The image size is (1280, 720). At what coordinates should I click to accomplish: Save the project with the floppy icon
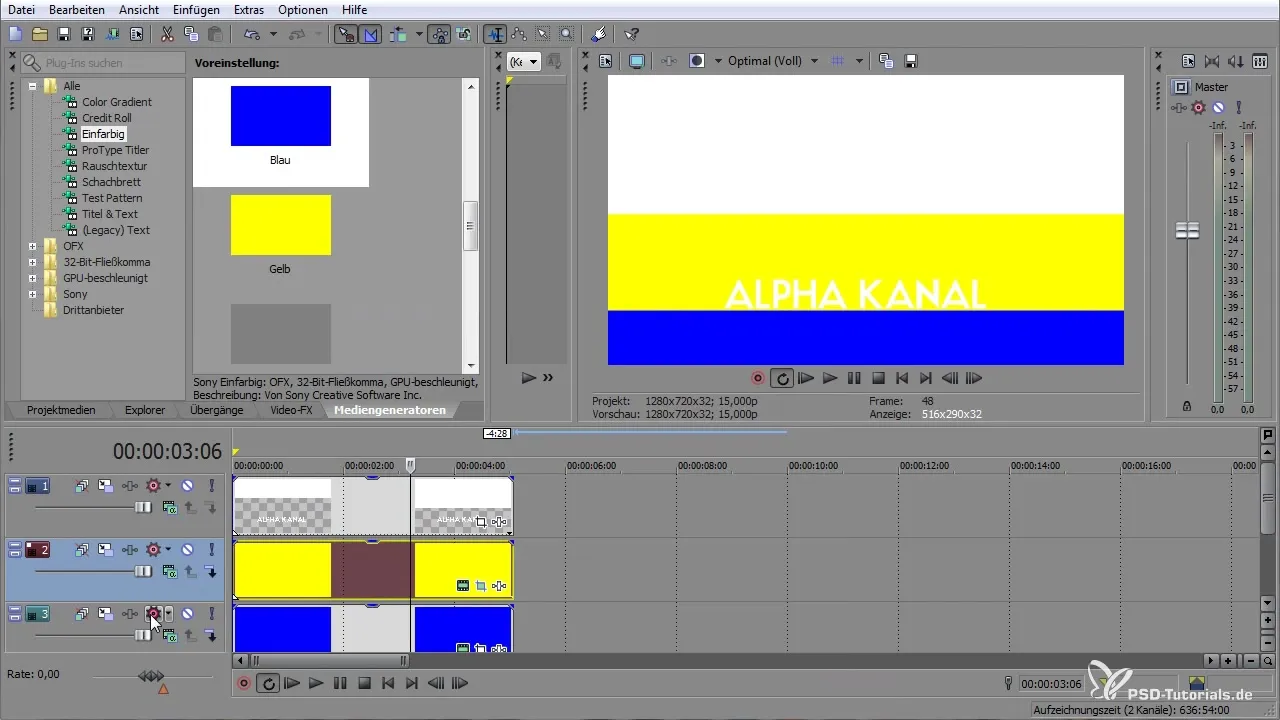63,34
